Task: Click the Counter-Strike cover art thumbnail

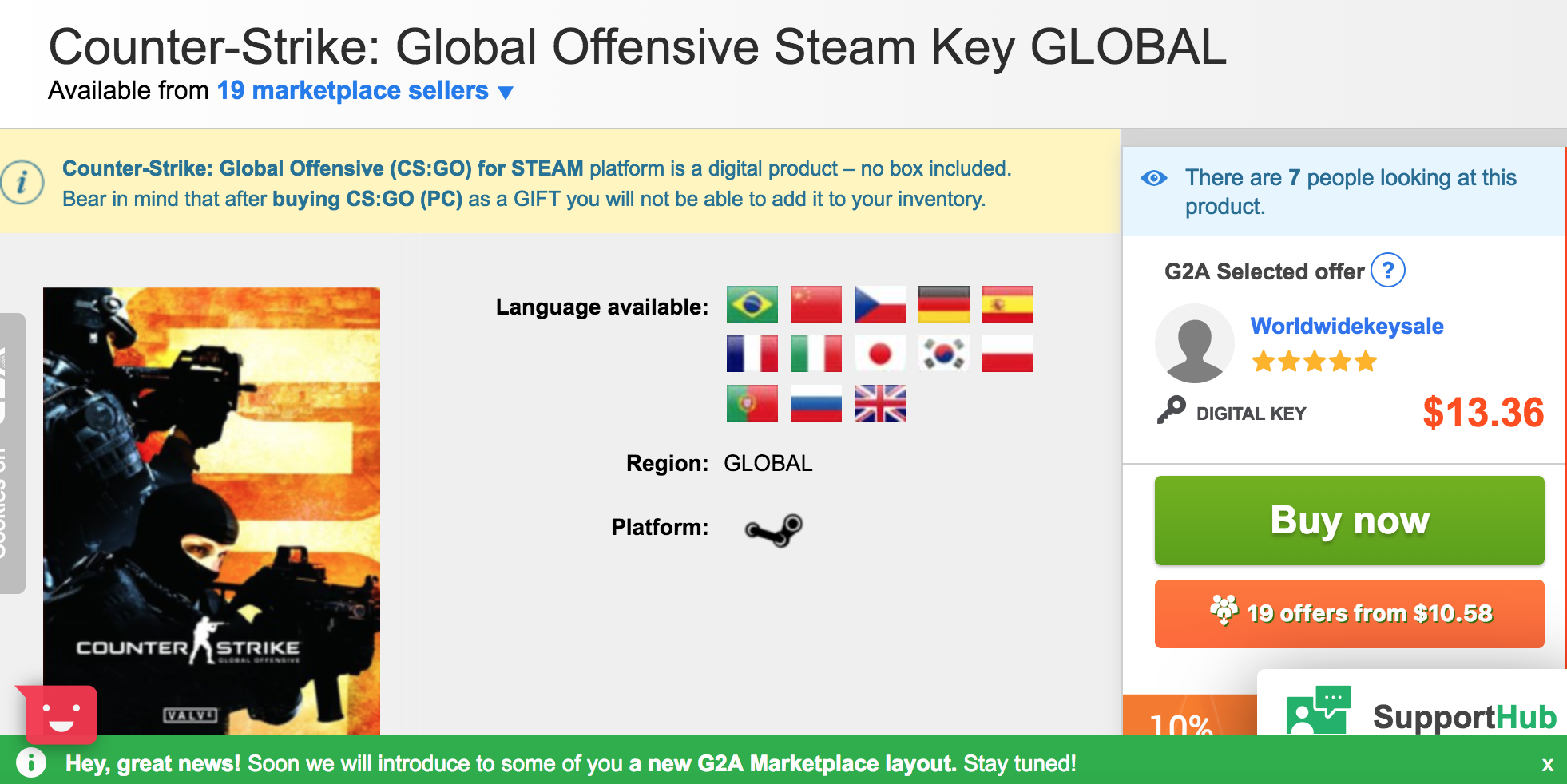Action: click(212, 511)
